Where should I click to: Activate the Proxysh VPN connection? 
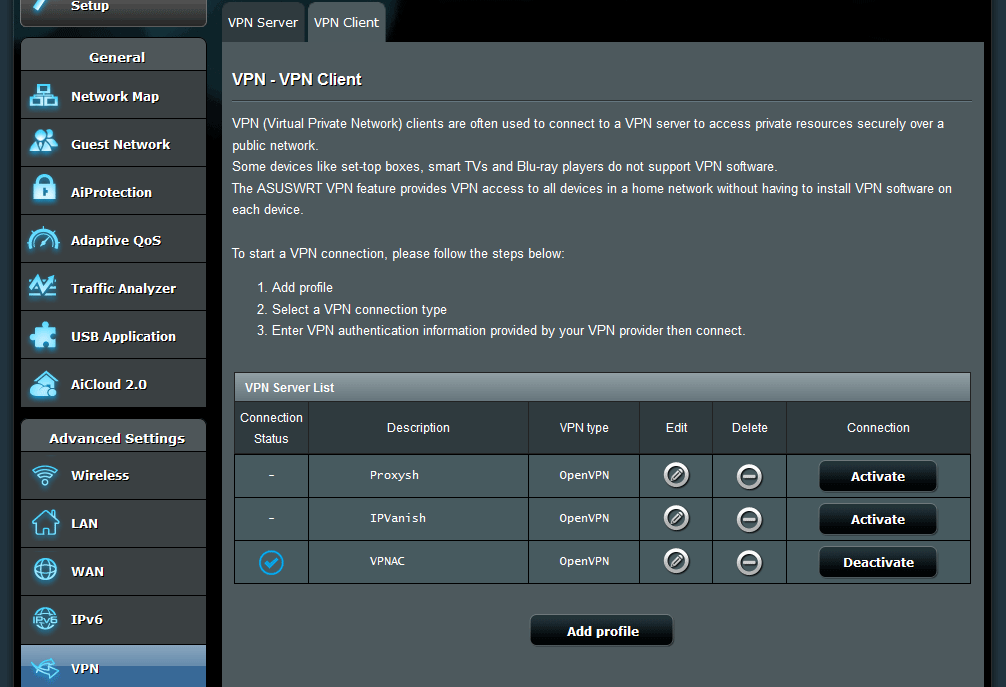click(x=878, y=476)
